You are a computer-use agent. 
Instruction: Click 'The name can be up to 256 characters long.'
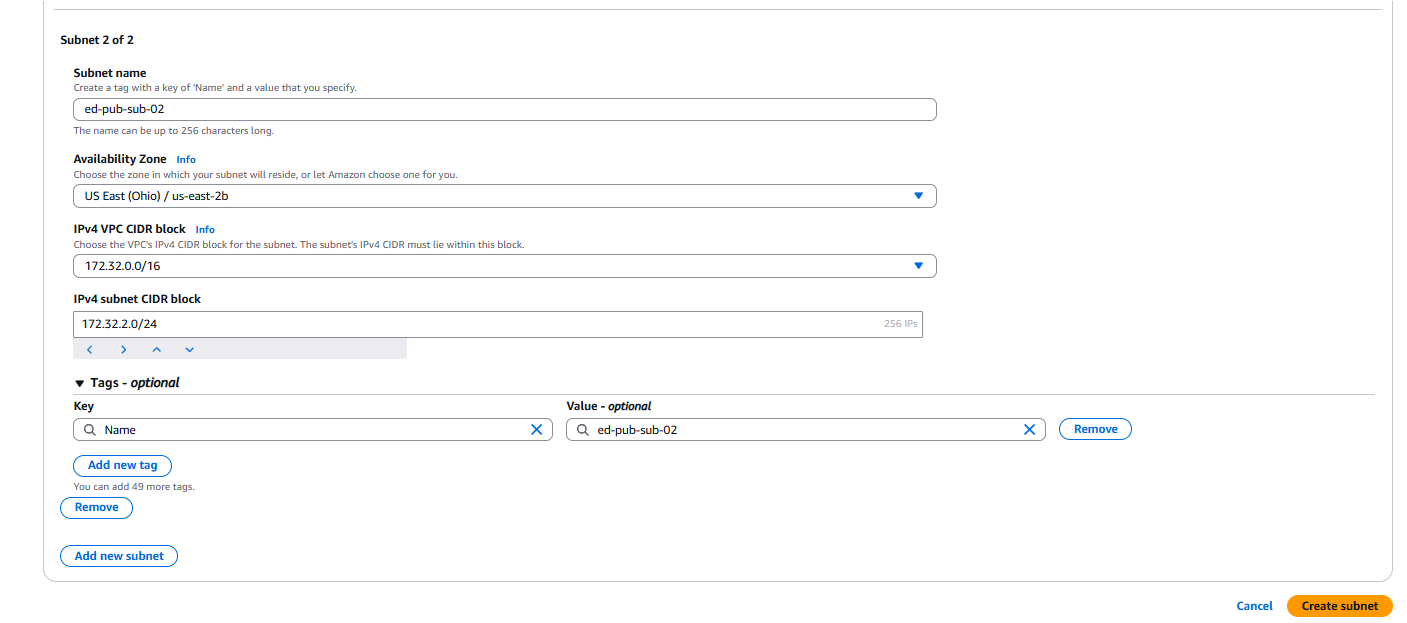pyautogui.click(x=173, y=131)
